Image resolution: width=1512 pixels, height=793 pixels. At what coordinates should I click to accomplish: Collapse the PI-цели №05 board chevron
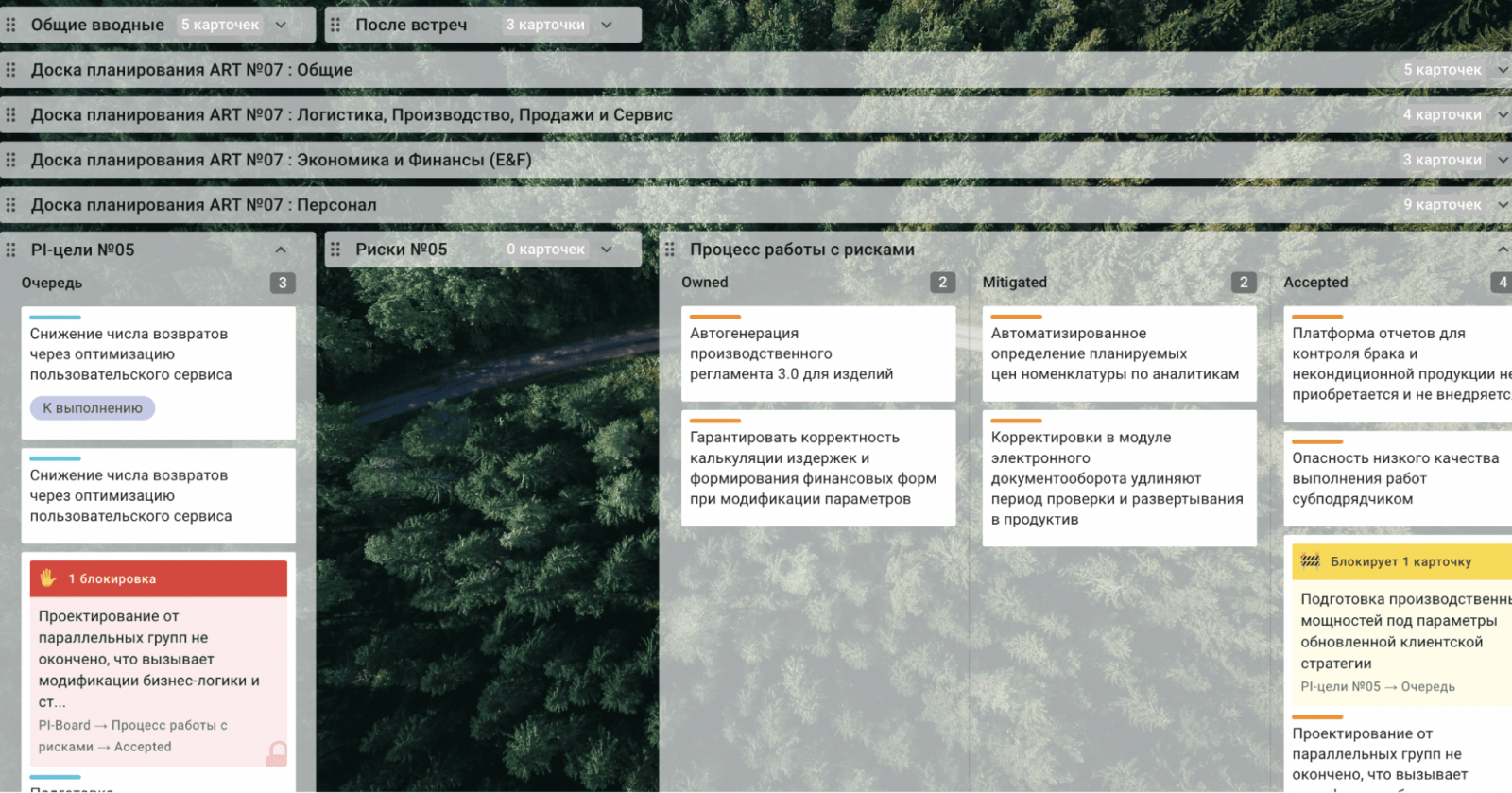click(281, 250)
